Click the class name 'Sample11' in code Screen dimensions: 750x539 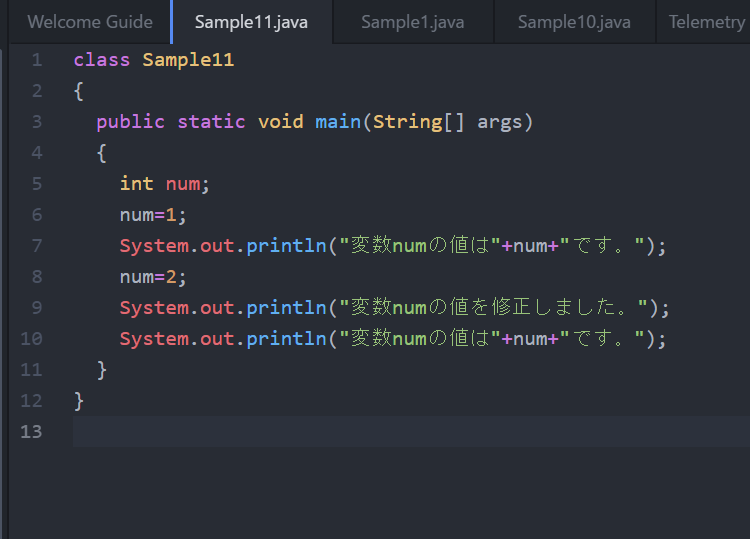click(x=188, y=60)
